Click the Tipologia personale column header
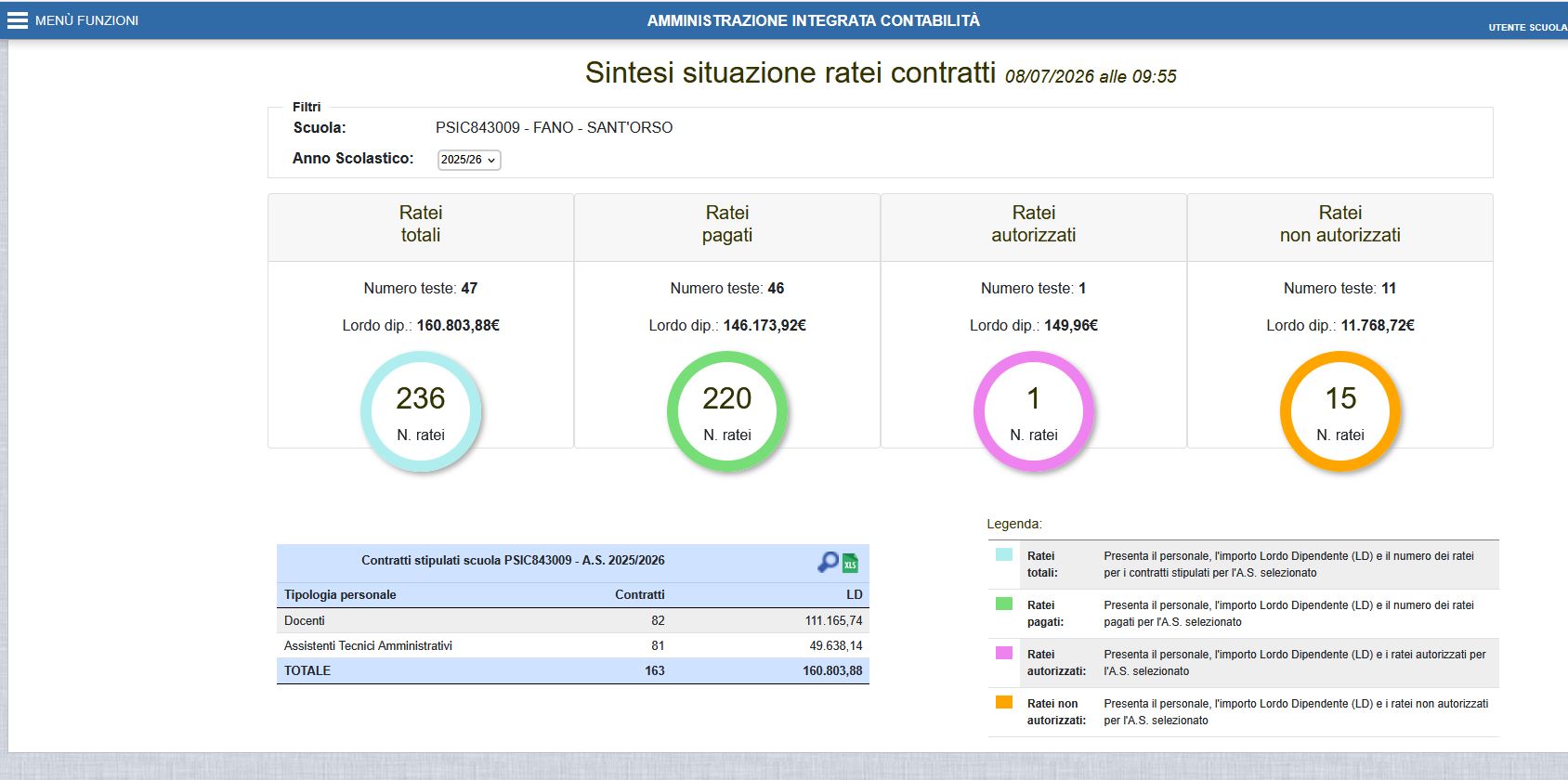This screenshot has height=780, width=1568. pos(340,594)
